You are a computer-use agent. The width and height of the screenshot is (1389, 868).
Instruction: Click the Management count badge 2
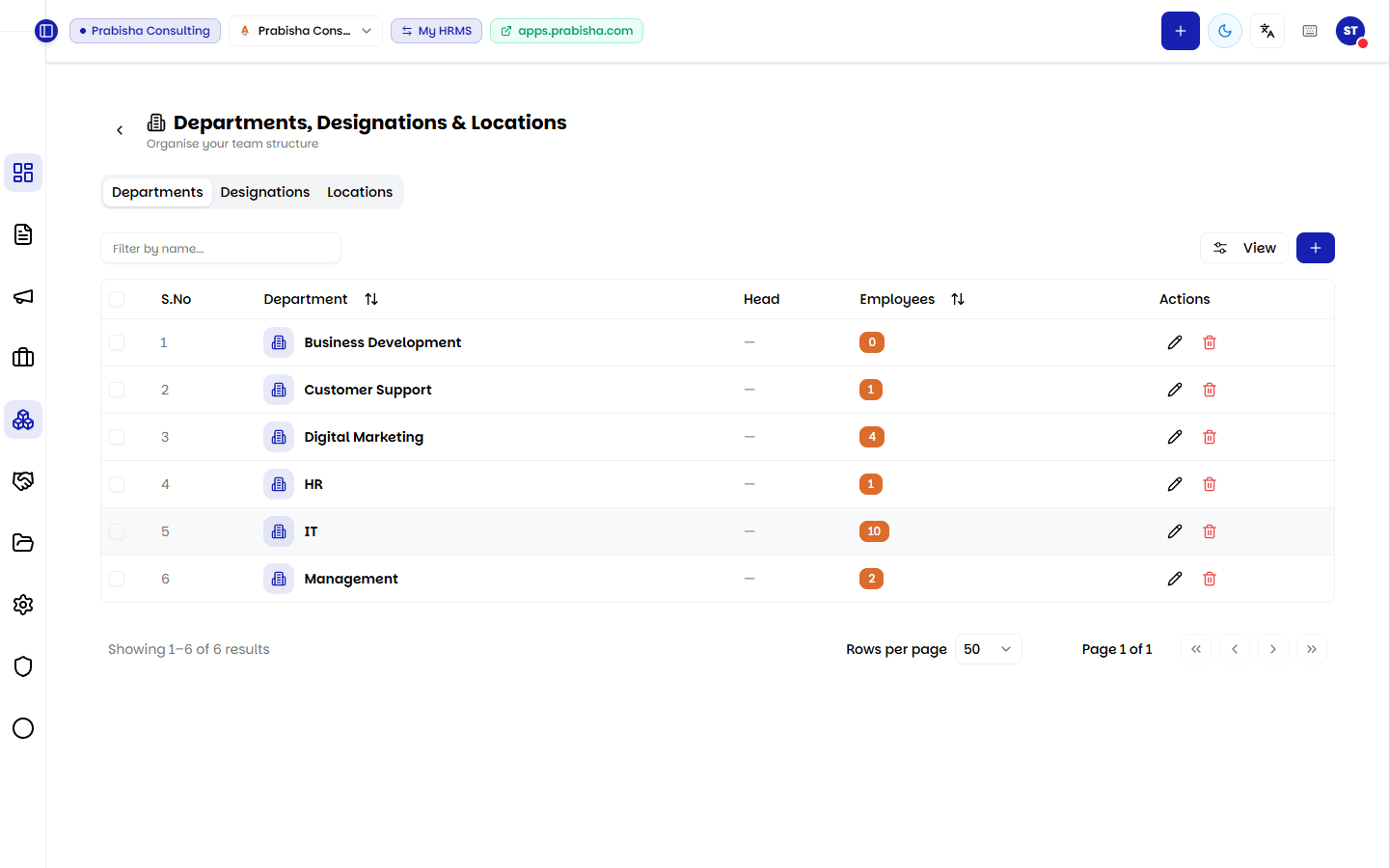871,579
